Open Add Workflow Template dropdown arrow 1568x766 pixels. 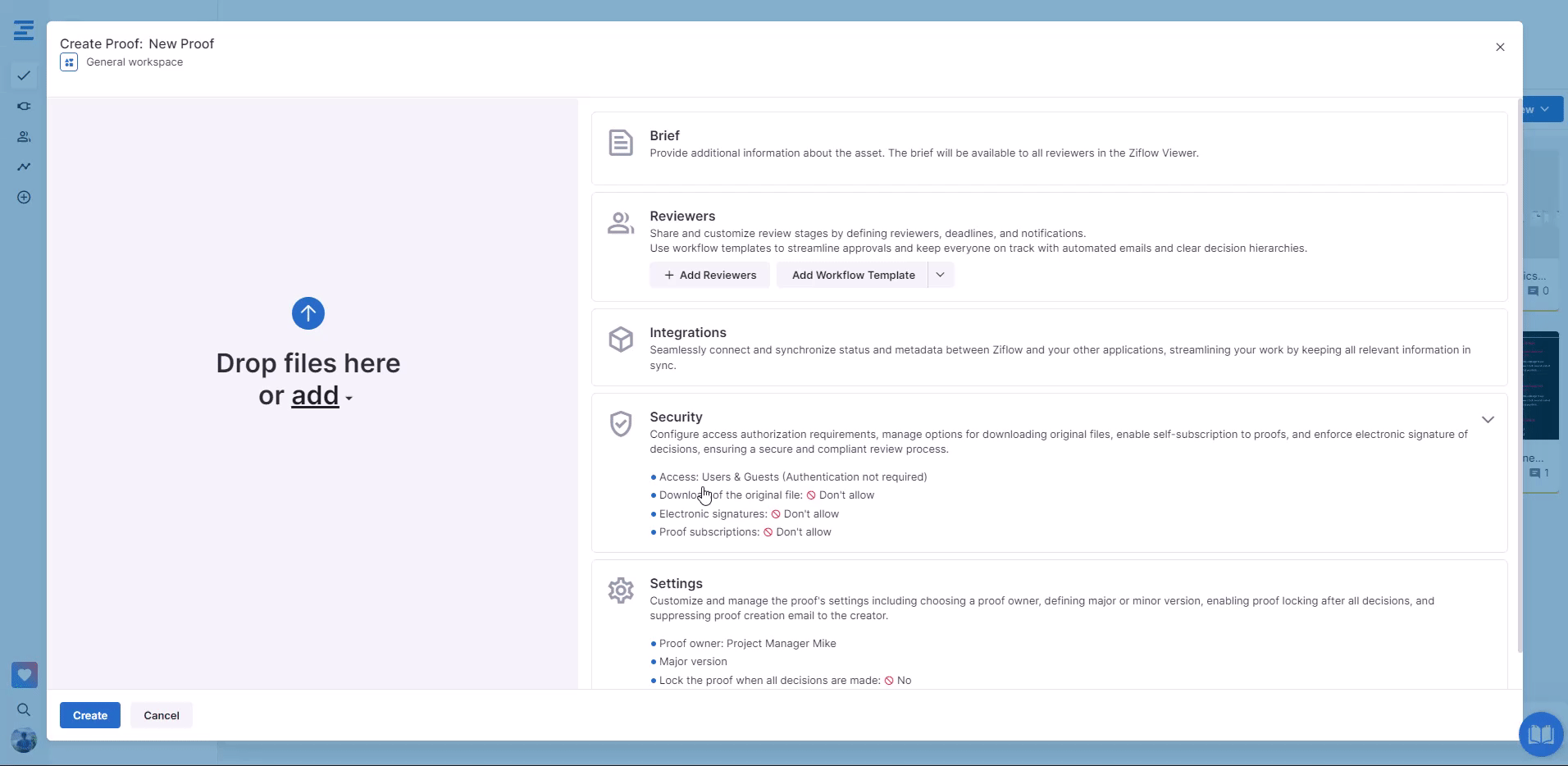[941, 275]
